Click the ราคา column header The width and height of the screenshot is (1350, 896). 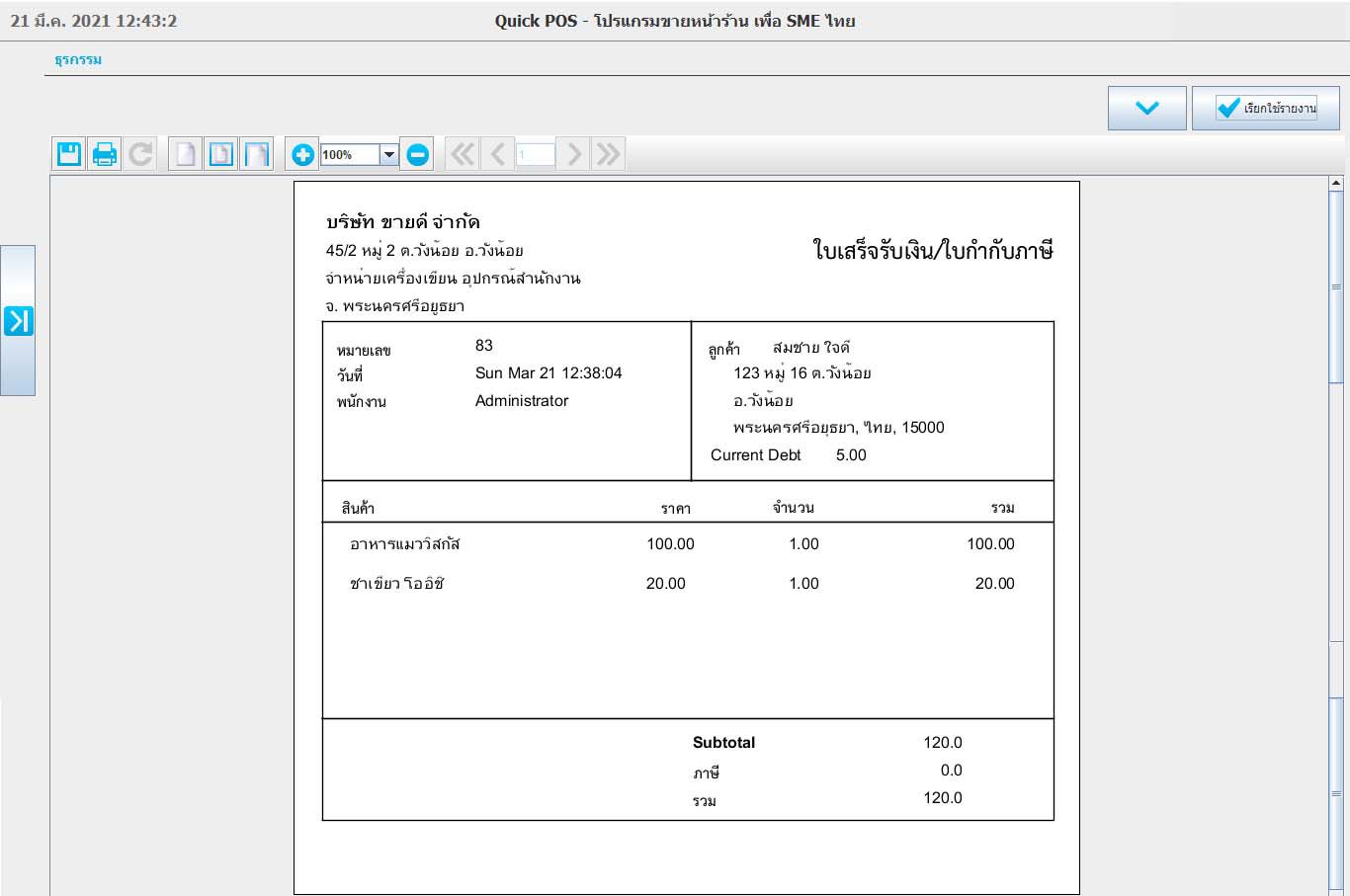pyautogui.click(x=676, y=509)
